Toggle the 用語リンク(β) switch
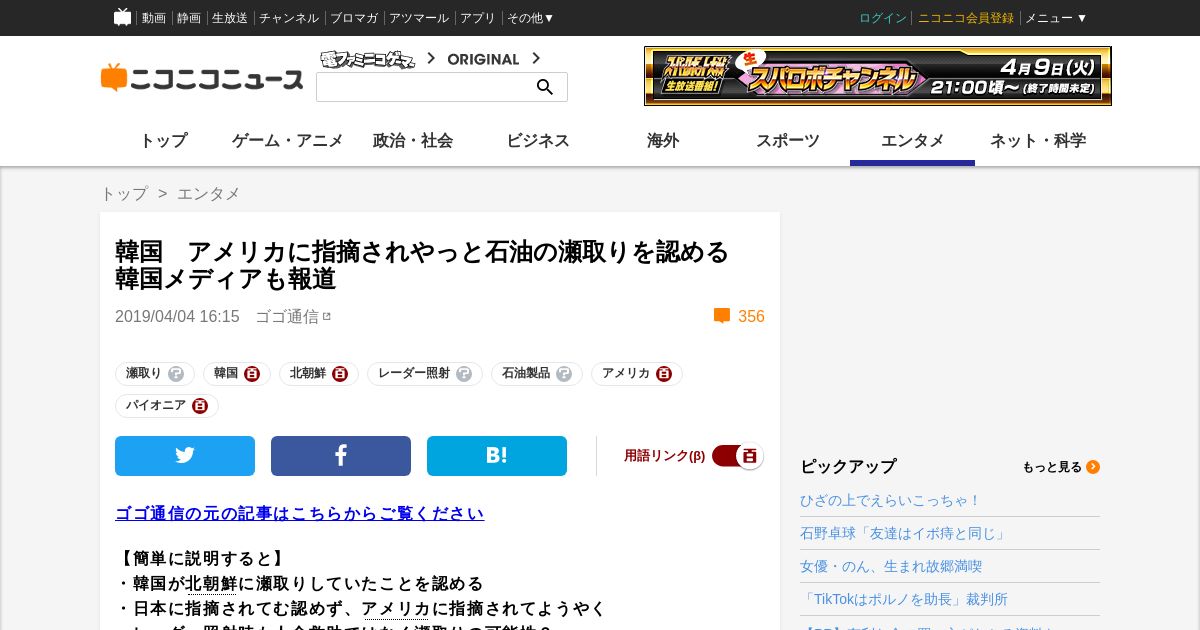 pos(738,456)
